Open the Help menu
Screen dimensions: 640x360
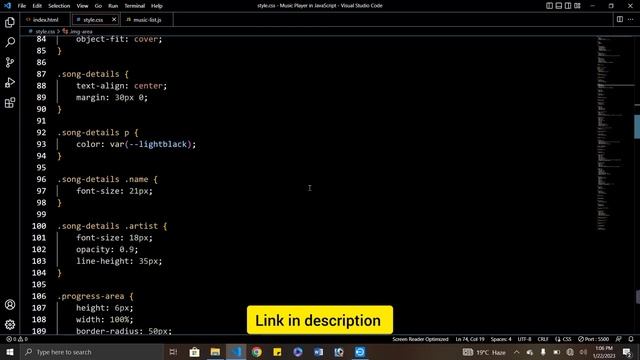157,6
